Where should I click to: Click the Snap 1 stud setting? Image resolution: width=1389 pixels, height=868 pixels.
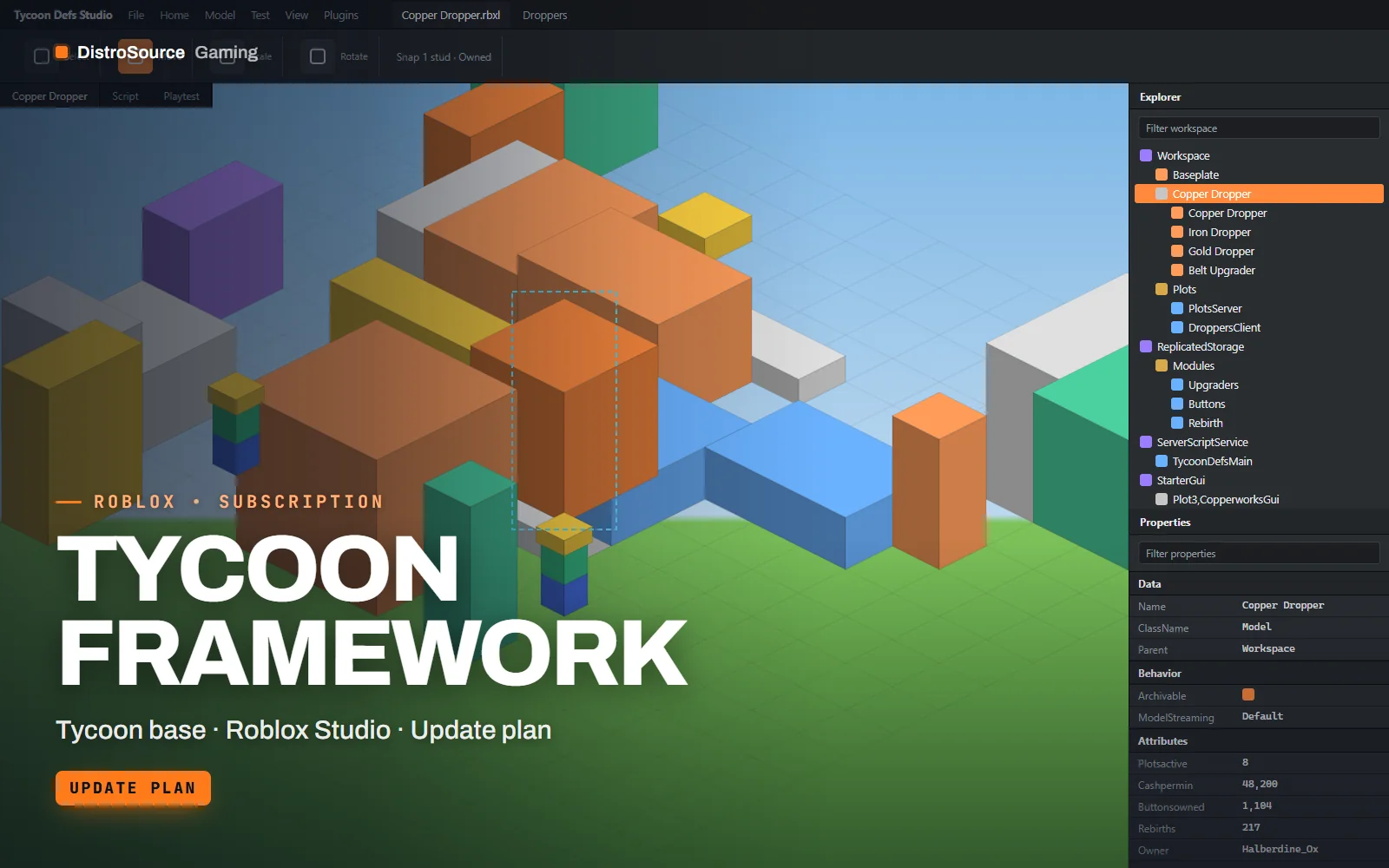click(x=444, y=56)
